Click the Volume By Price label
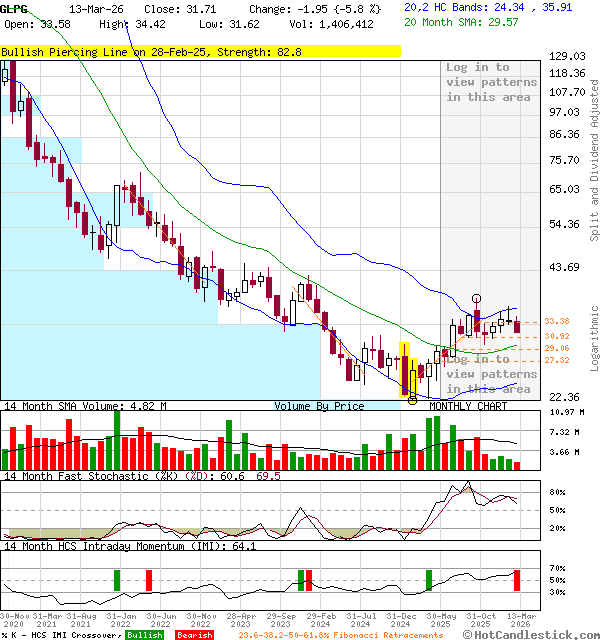 (x=320, y=406)
